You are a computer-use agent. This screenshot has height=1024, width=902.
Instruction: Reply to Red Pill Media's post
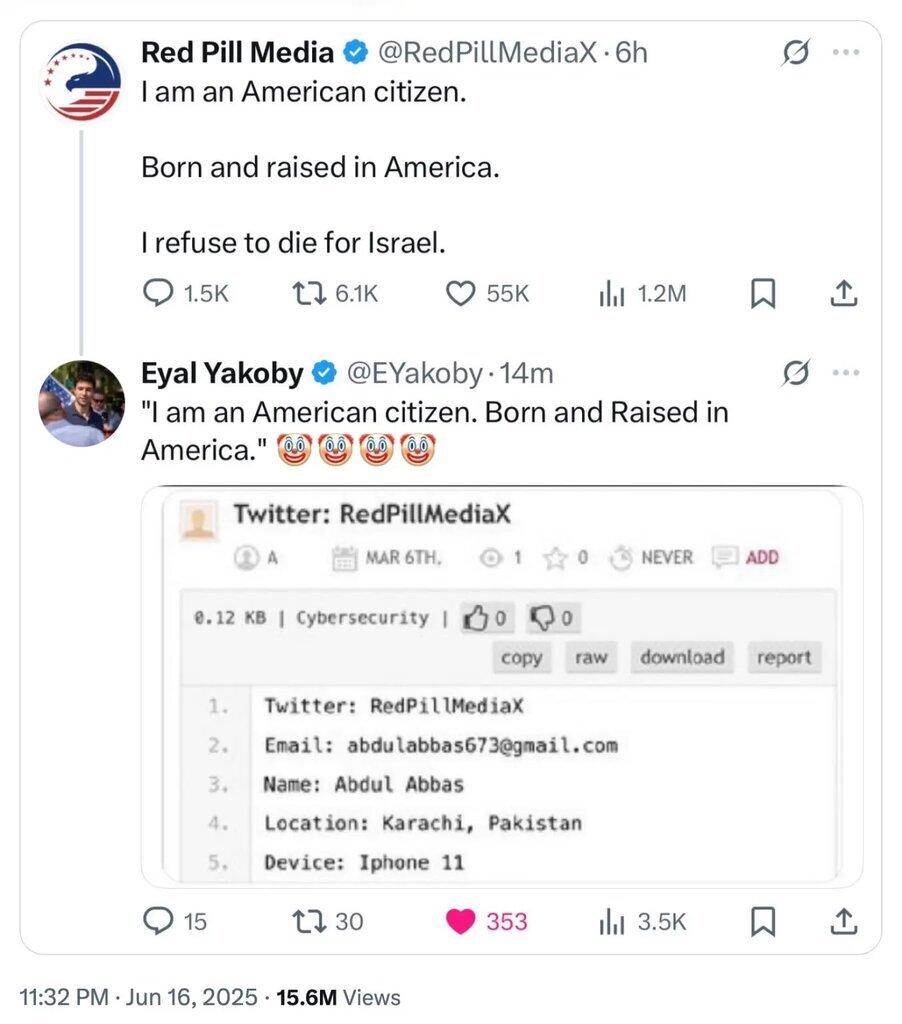pos(160,293)
